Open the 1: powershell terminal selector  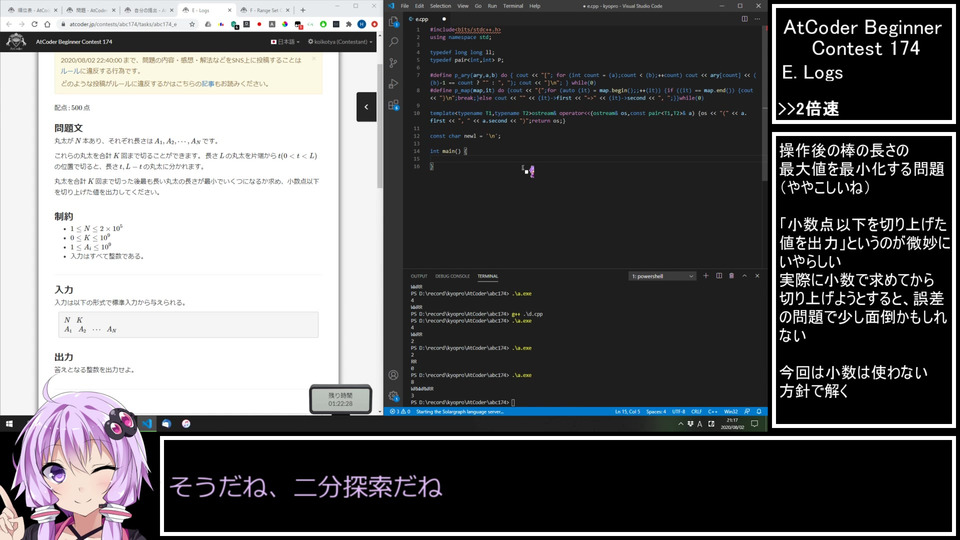pos(662,276)
